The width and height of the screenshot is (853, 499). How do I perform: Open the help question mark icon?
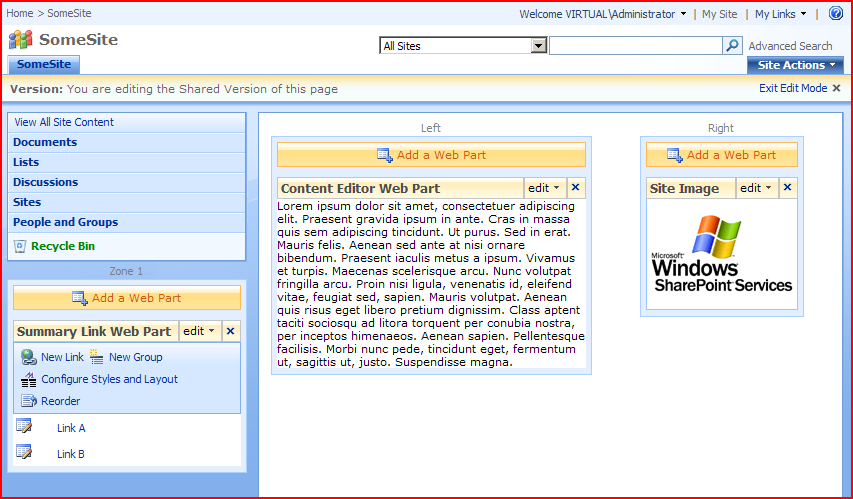tap(836, 14)
